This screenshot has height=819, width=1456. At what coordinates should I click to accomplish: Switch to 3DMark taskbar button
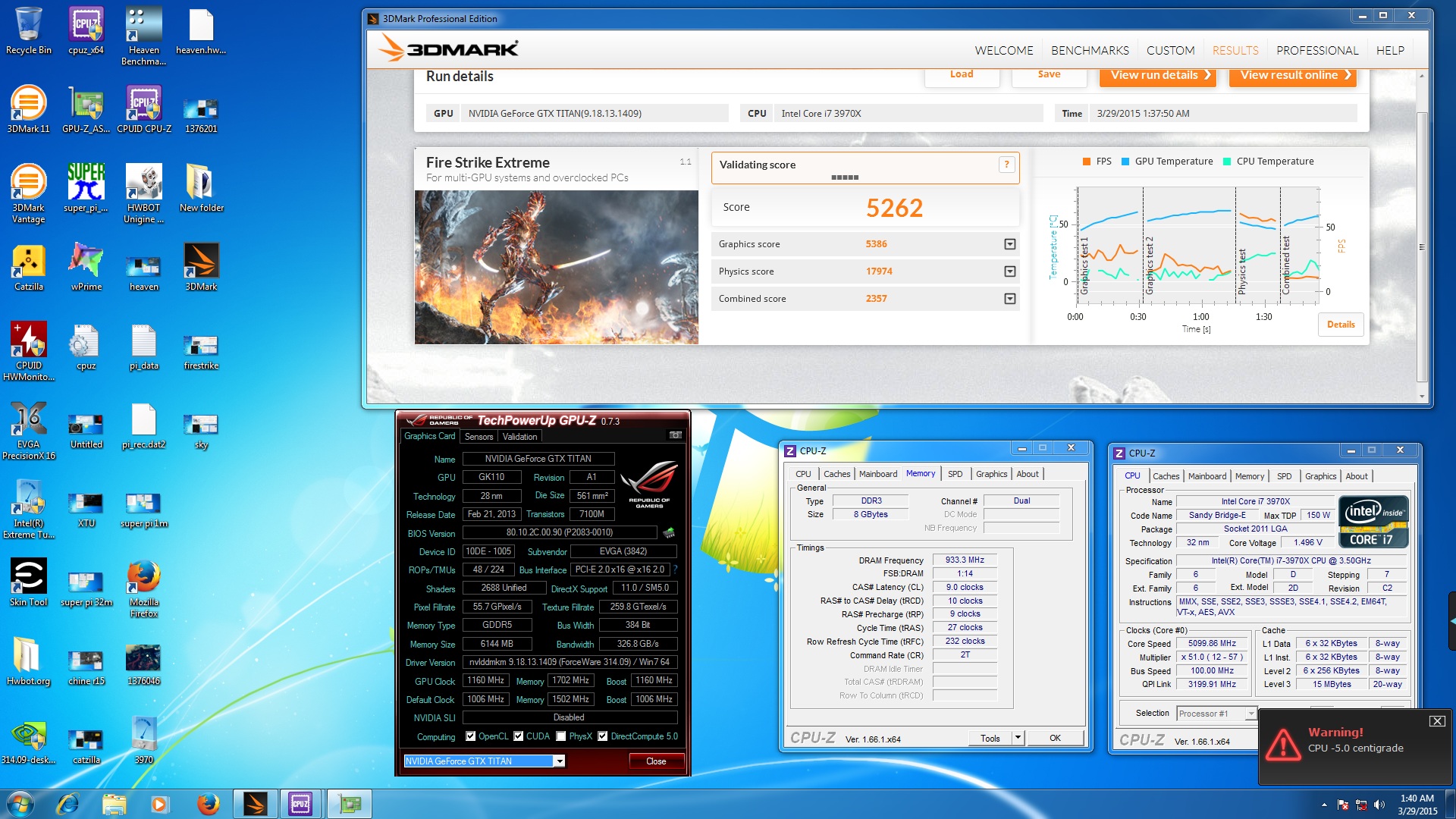click(255, 804)
